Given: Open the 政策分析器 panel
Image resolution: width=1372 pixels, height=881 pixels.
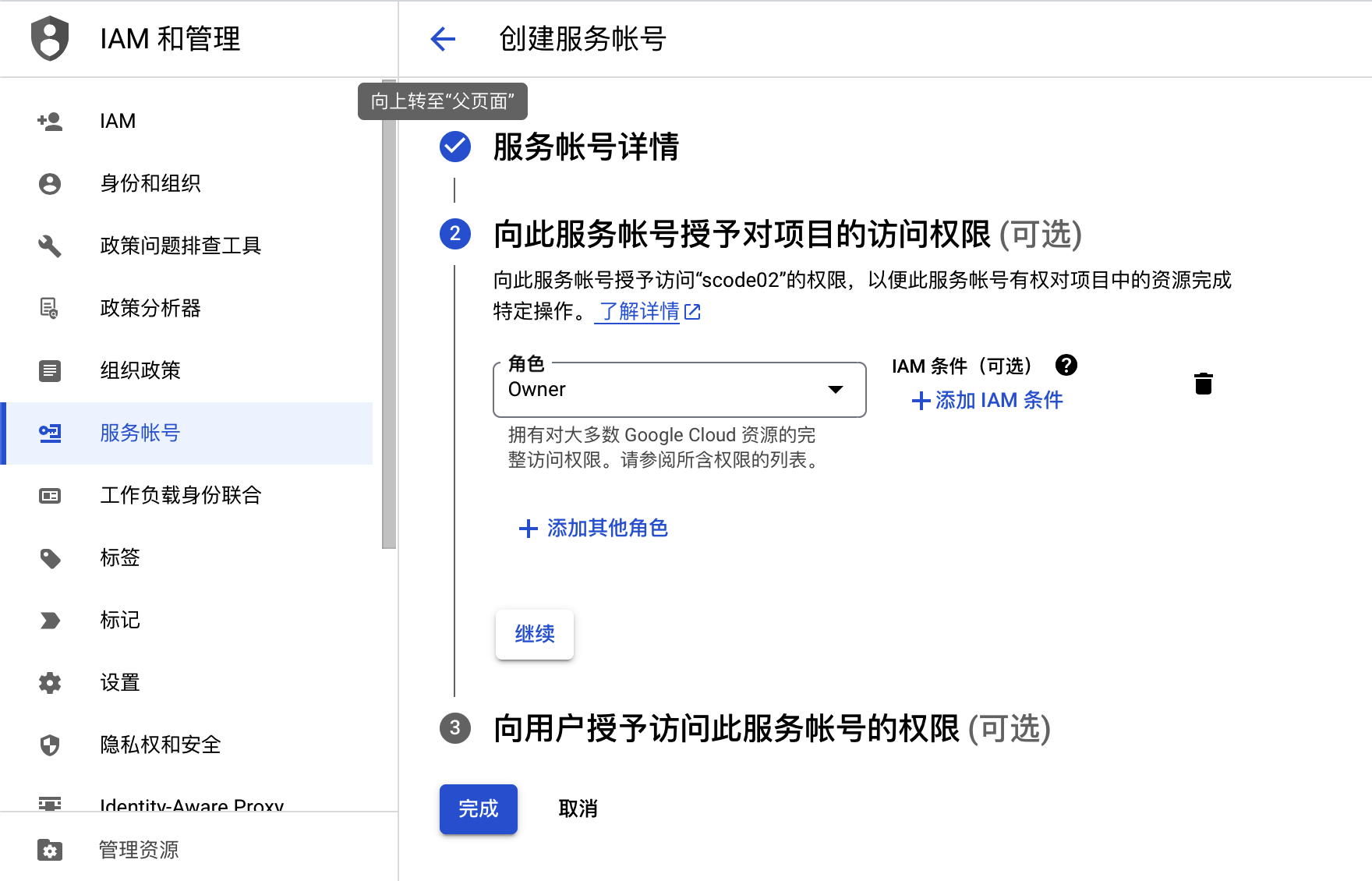Looking at the screenshot, I should 150,308.
